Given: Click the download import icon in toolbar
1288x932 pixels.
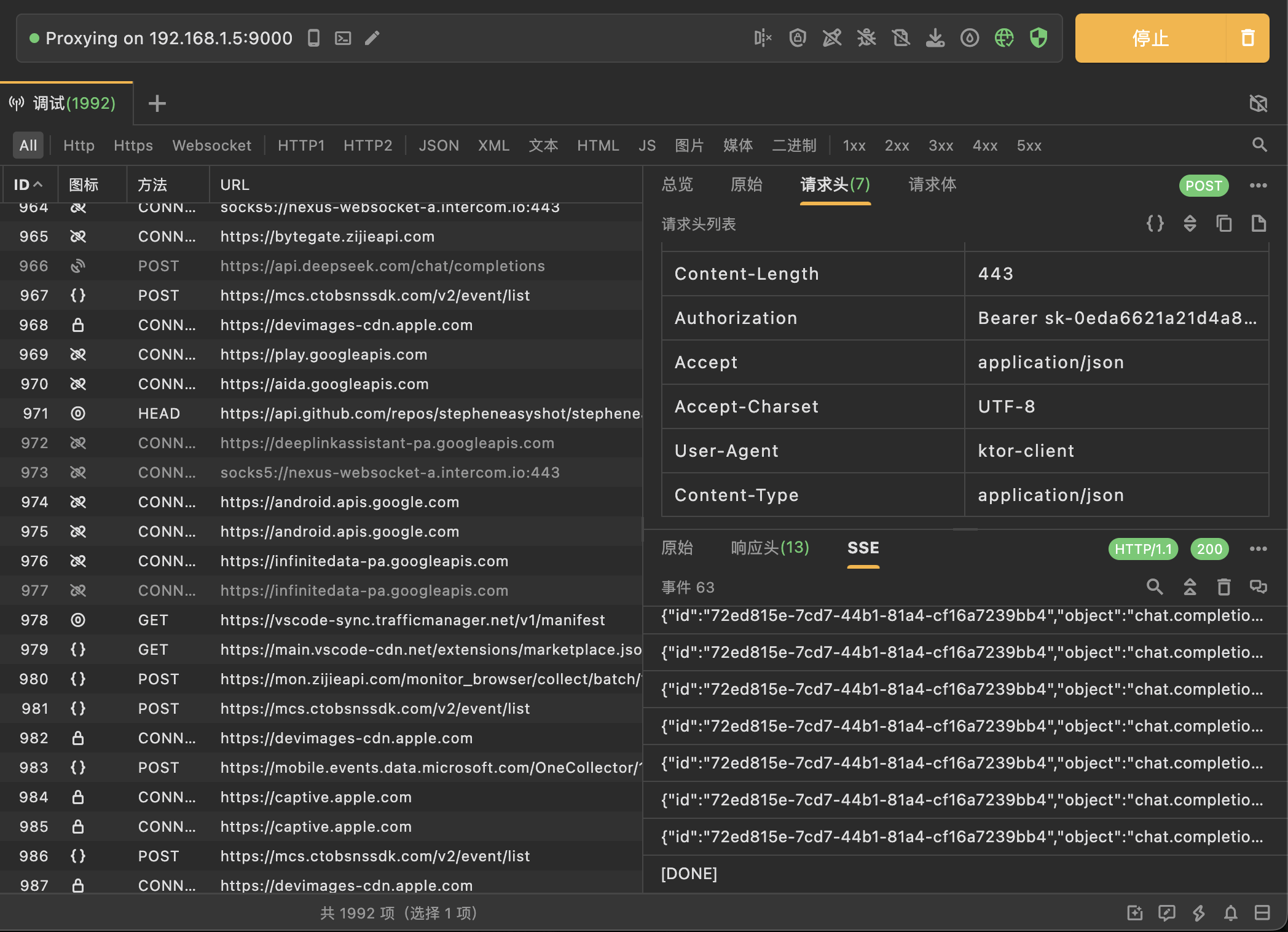Looking at the screenshot, I should 935,38.
